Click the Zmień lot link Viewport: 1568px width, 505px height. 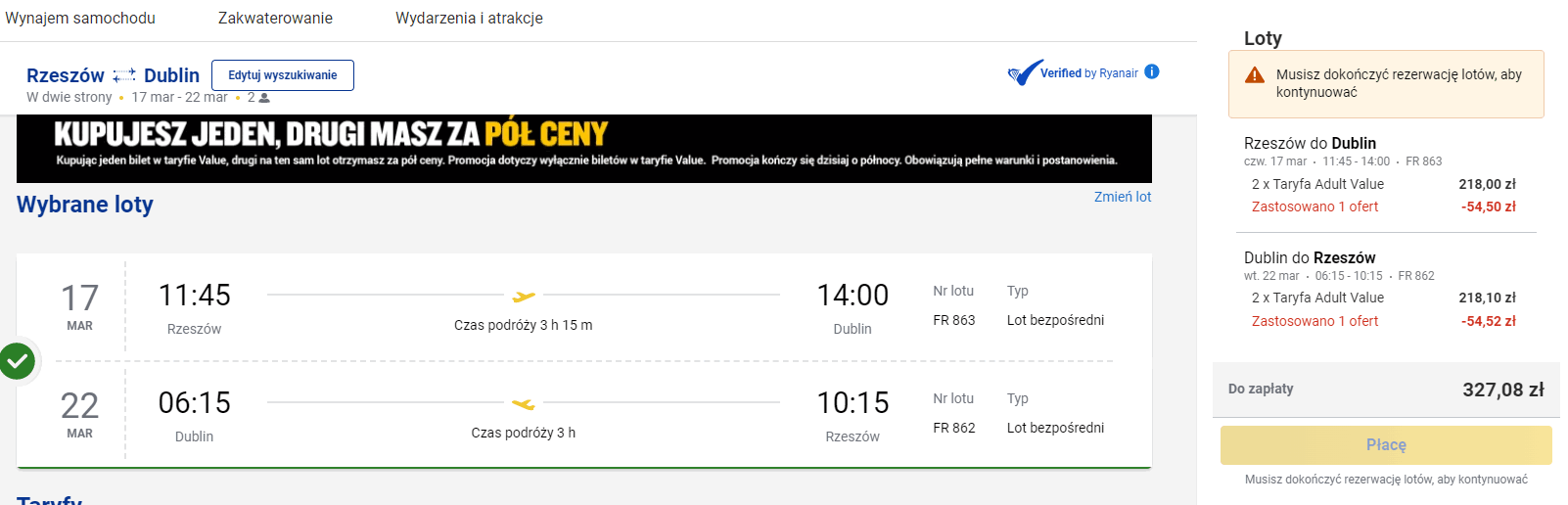(1122, 197)
